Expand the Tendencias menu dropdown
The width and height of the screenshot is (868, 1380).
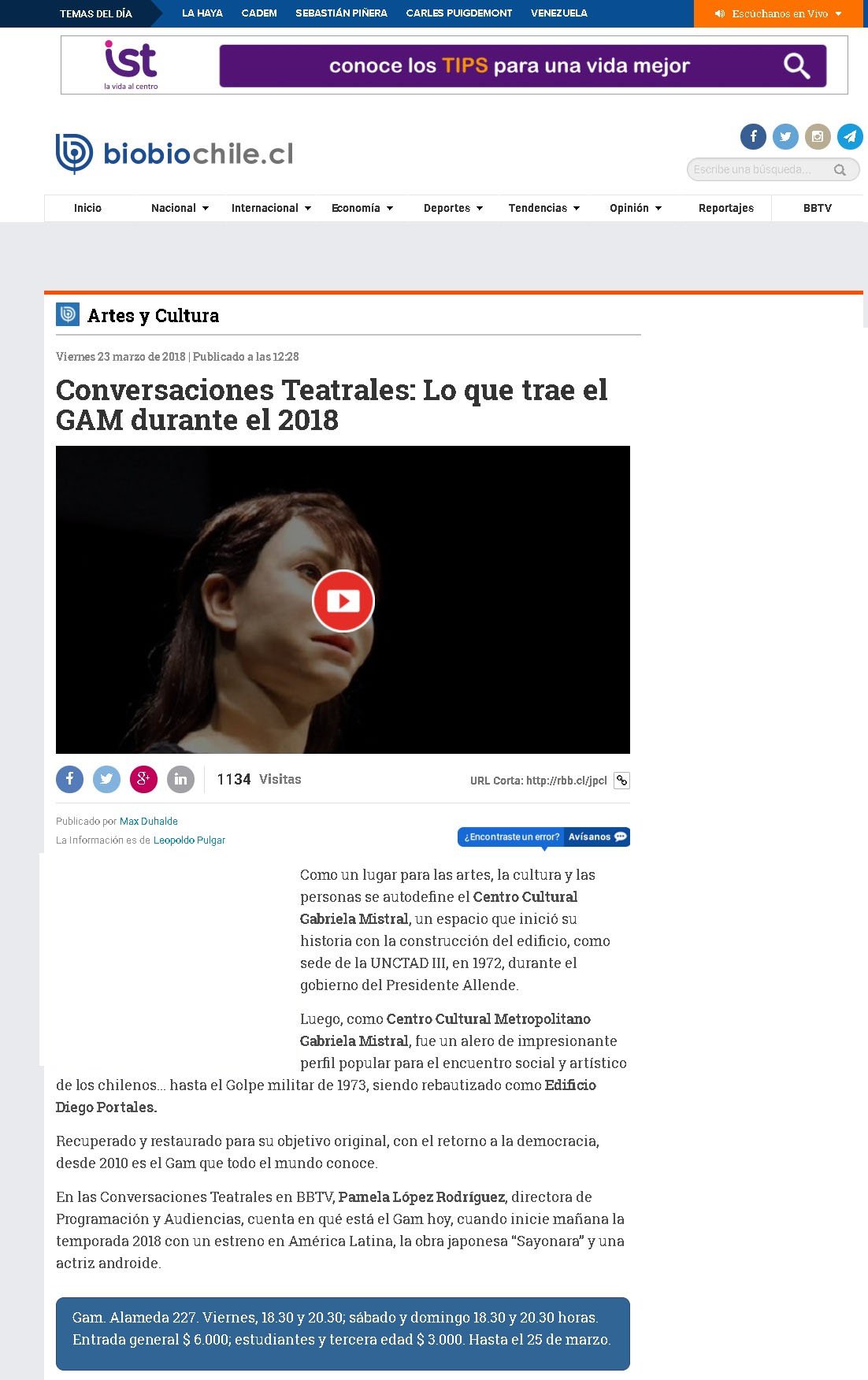[x=543, y=208]
